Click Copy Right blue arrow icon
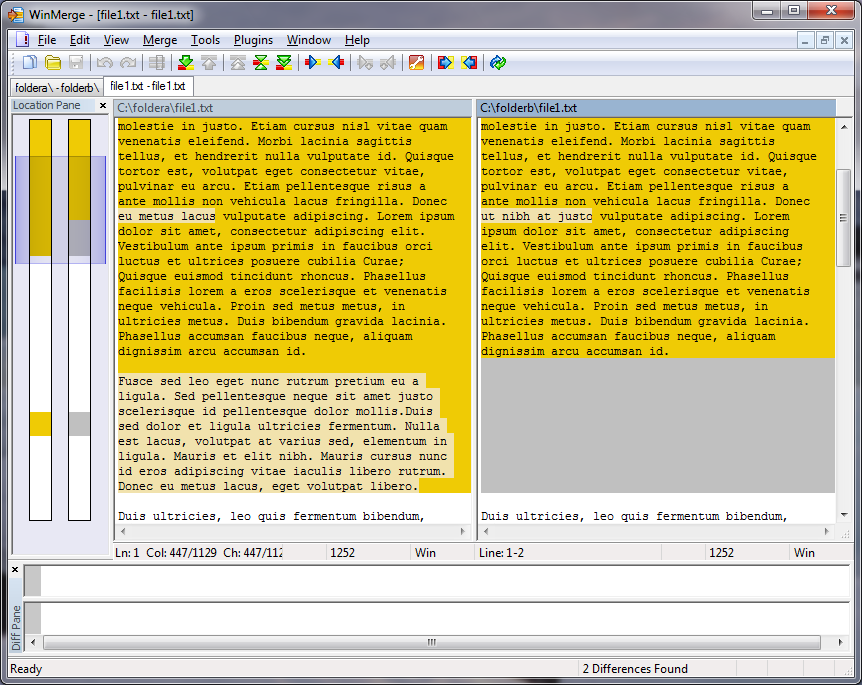Screen dimensions: 862x685 313,63
